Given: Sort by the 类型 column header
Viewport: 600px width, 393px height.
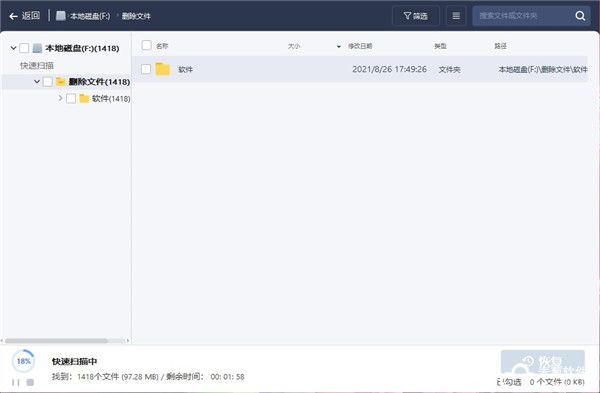Looking at the screenshot, I should click(x=440, y=46).
